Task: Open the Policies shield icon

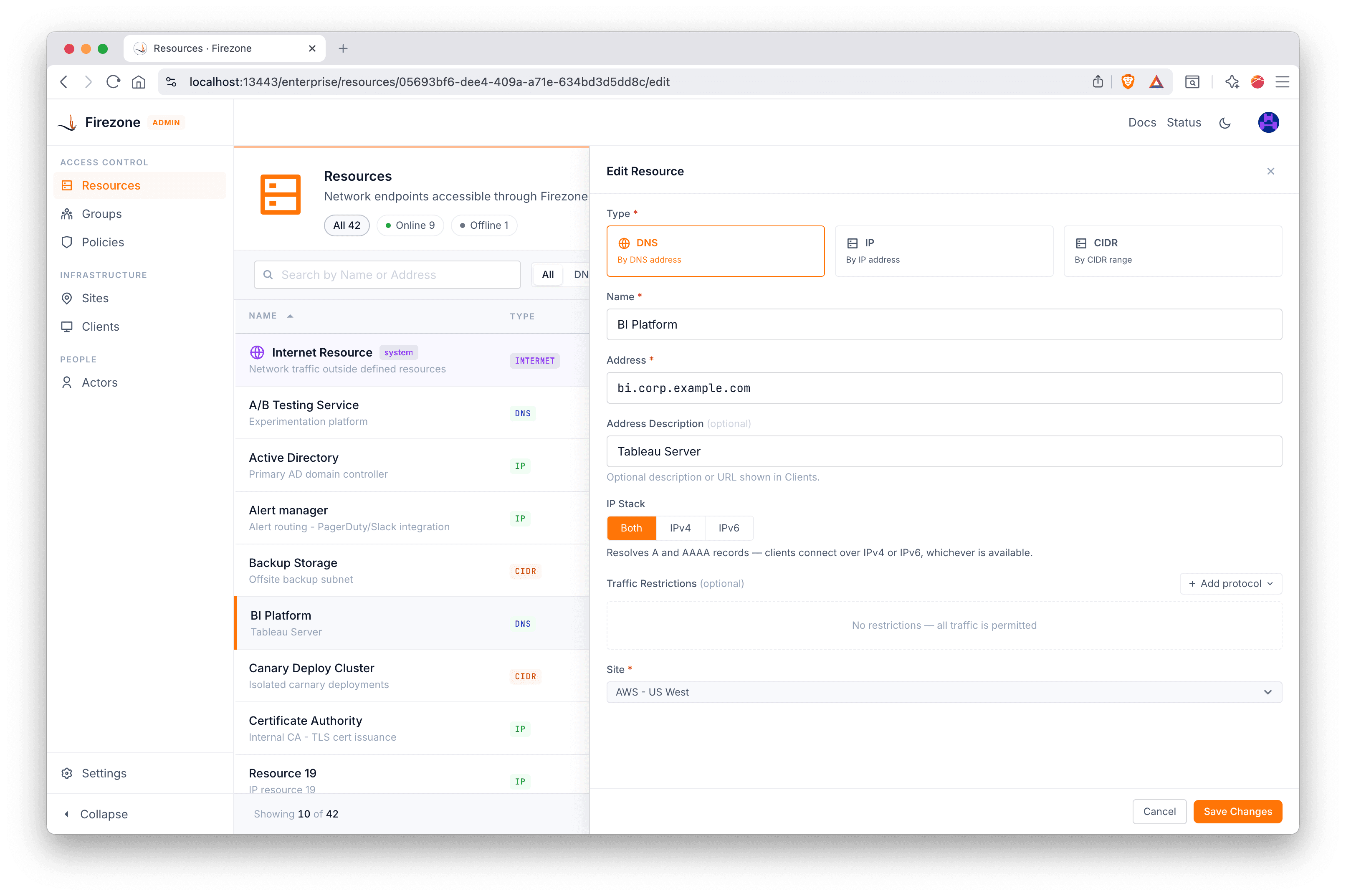Action: 67,242
